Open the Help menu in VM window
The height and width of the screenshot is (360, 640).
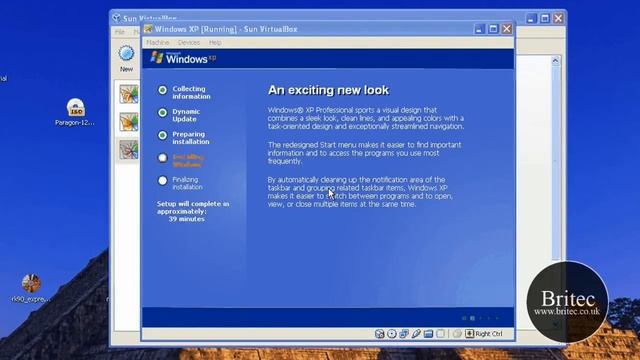pos(215,42)
